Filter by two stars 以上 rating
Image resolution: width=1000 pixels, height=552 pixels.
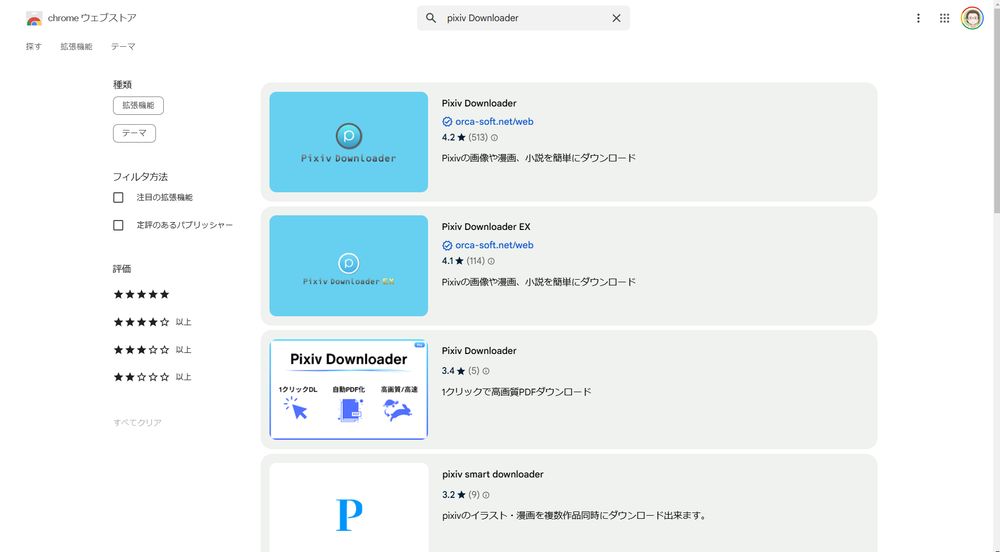152,377
